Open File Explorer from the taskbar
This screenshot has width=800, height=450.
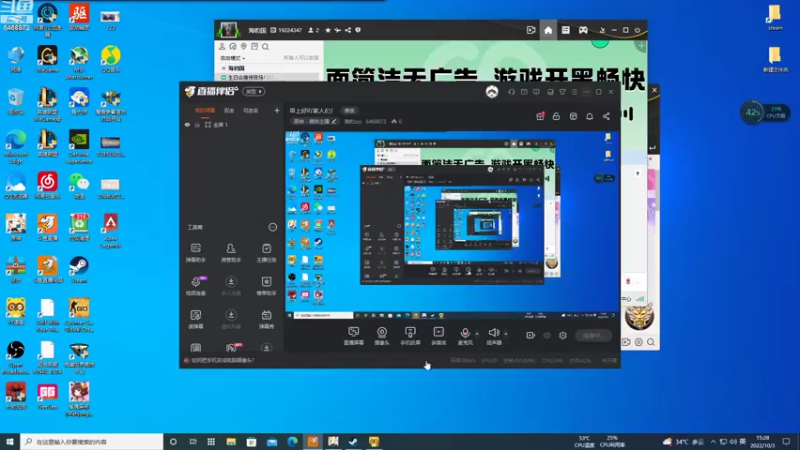pyautogui.click(x=231, y=442)
